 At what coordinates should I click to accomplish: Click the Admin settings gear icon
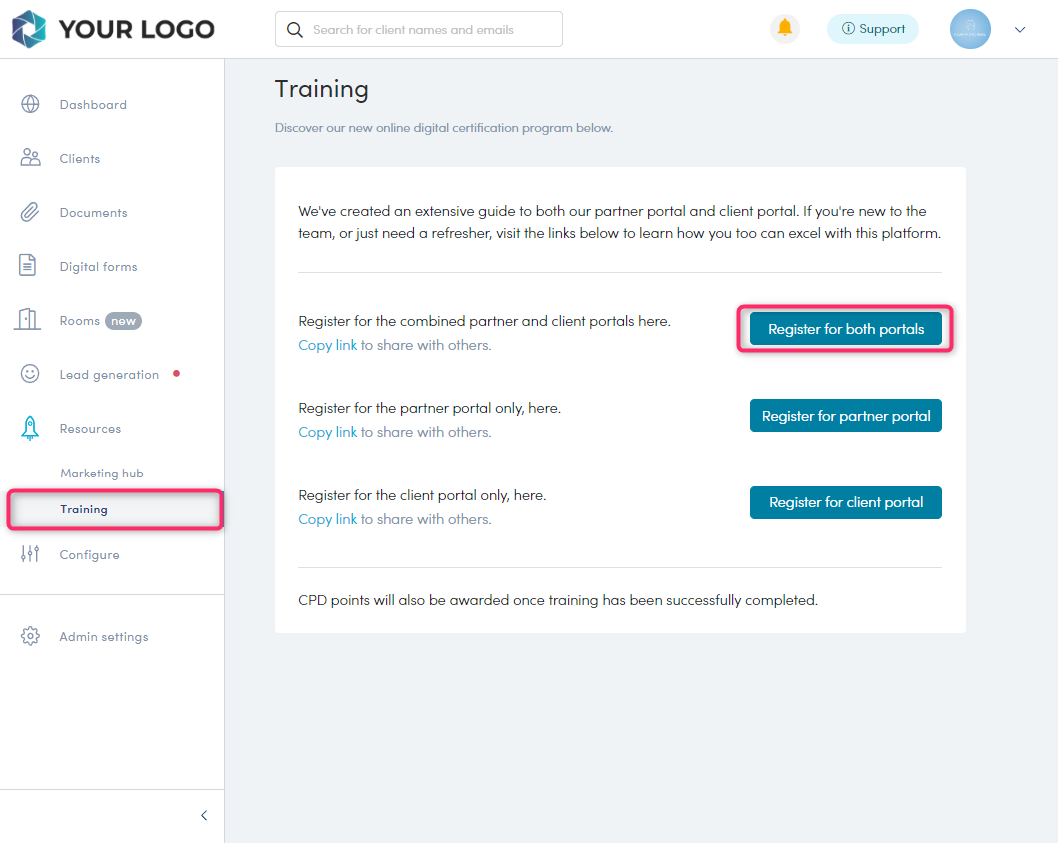(30, 636)
